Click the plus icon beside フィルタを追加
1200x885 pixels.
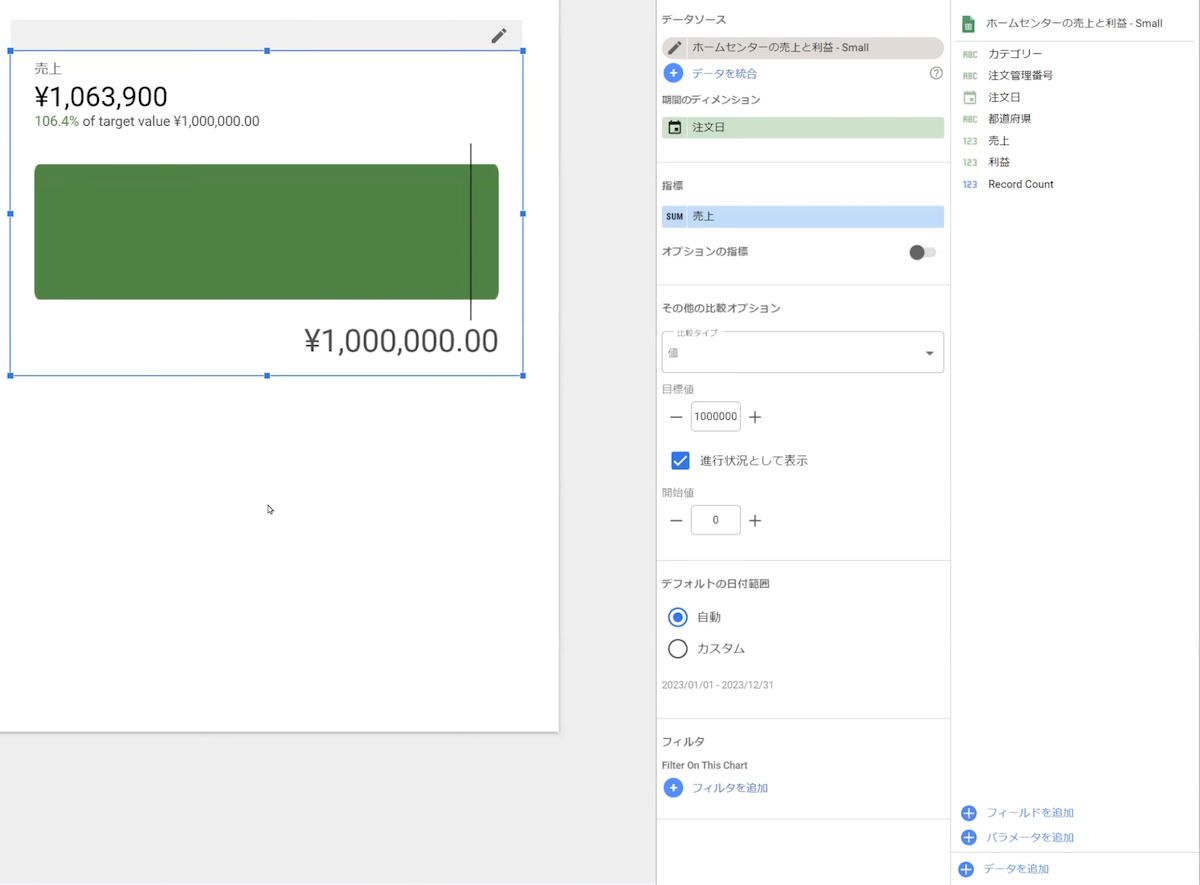click(x=673, y=788)
